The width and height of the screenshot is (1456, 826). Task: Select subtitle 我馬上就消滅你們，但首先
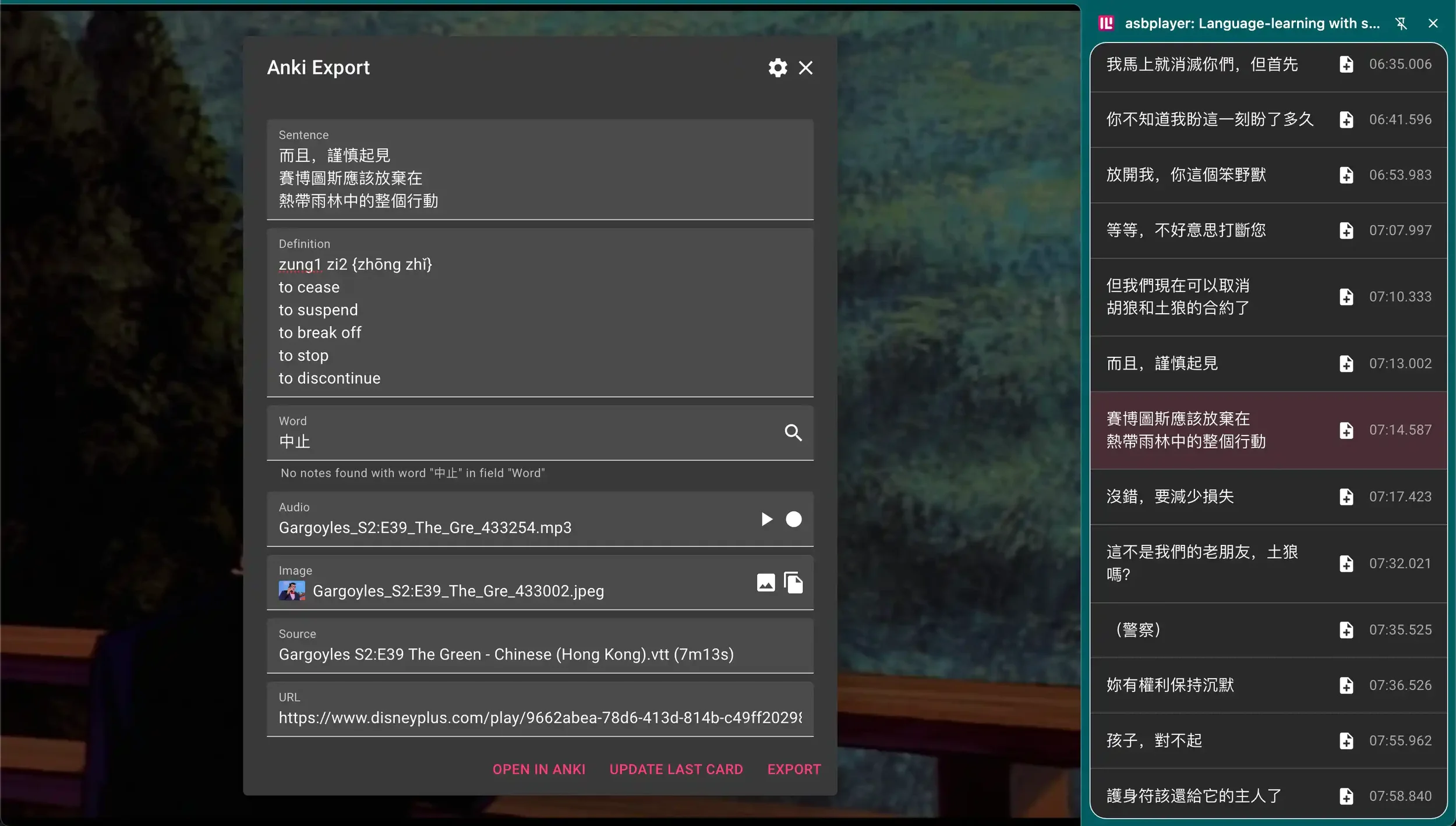pos(1201,64)
